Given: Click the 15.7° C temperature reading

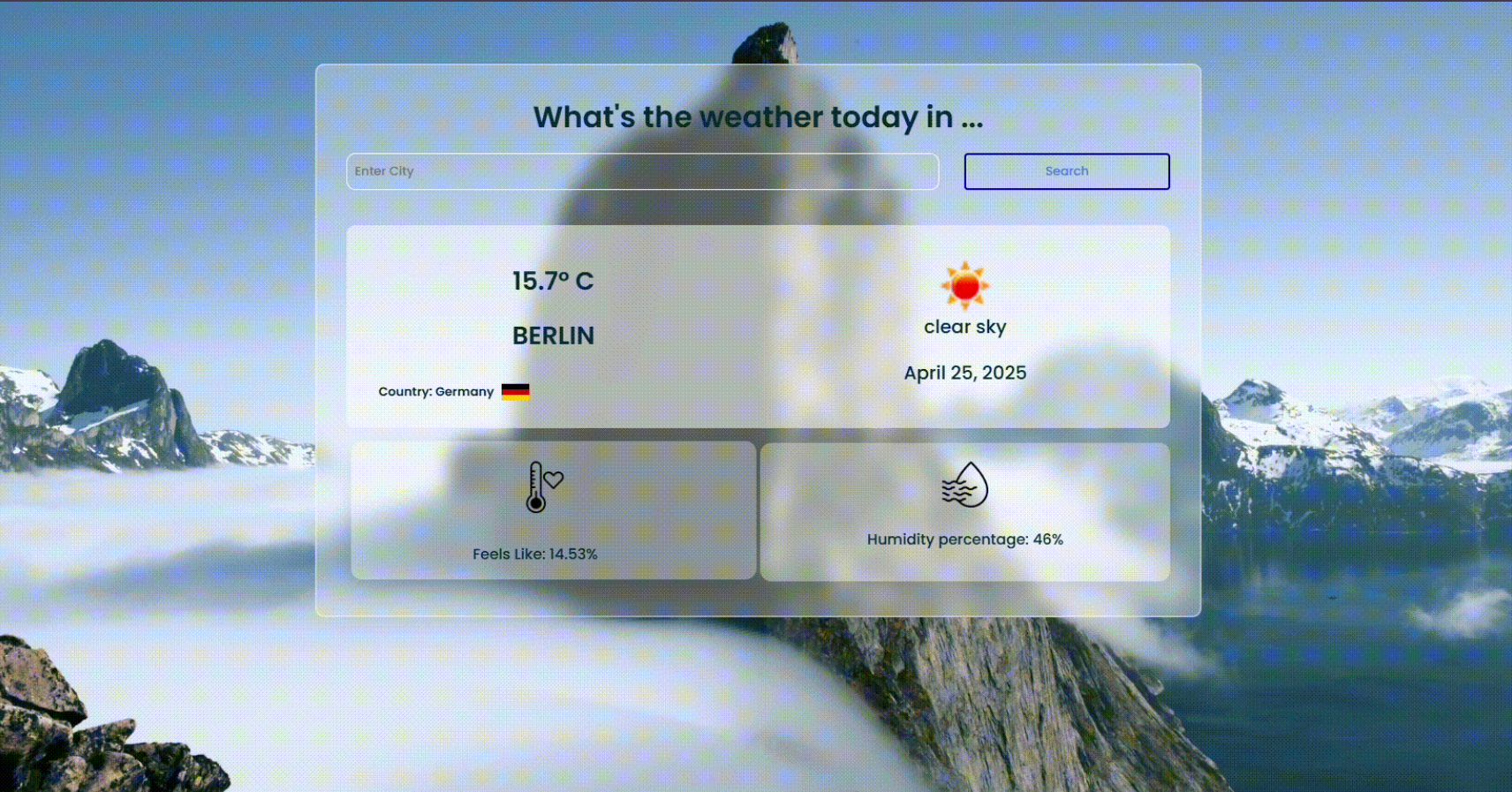Looking at the screenshot, I should point(553,281).
